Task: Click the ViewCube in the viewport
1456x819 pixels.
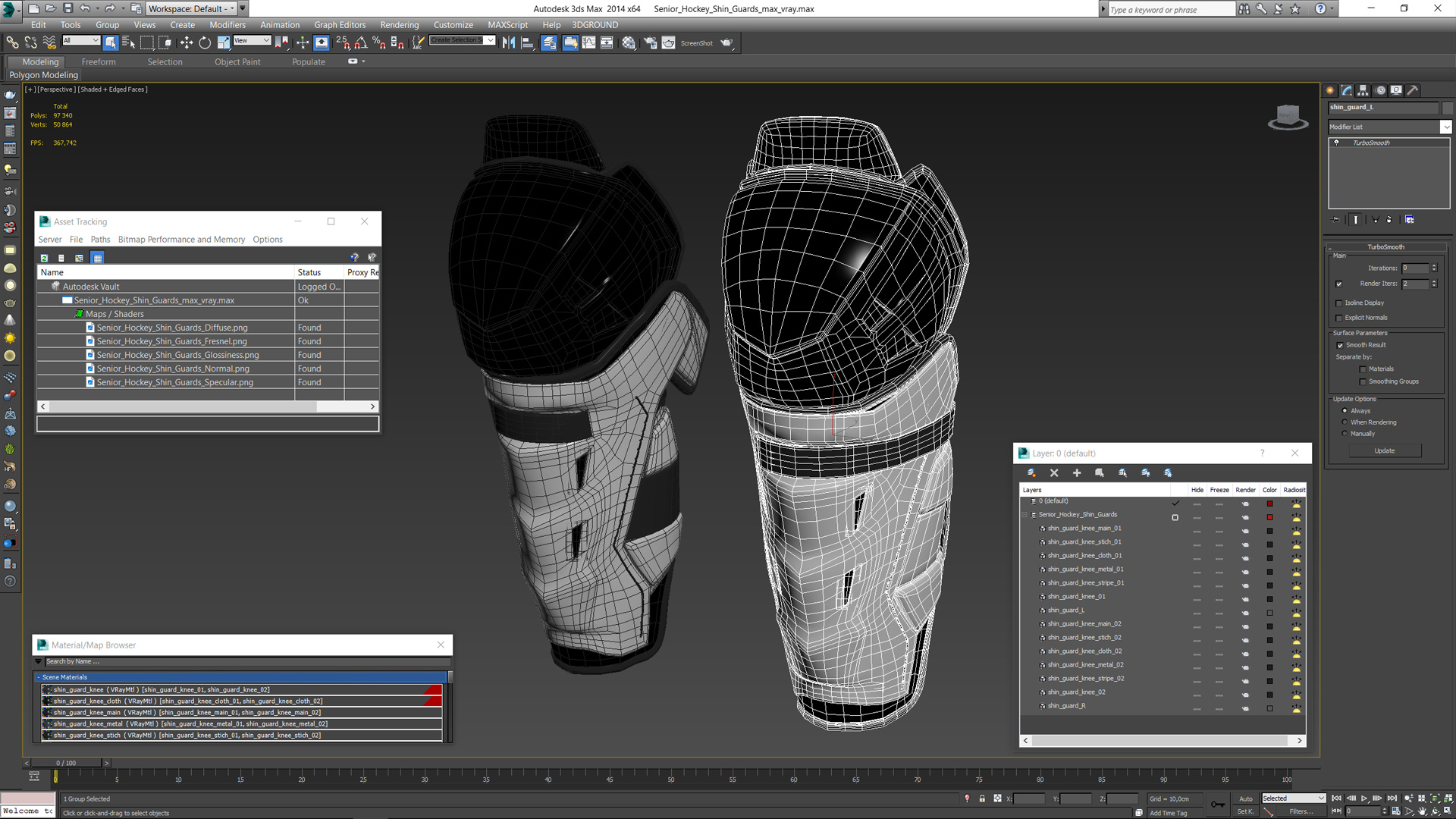Action: 1288,117
